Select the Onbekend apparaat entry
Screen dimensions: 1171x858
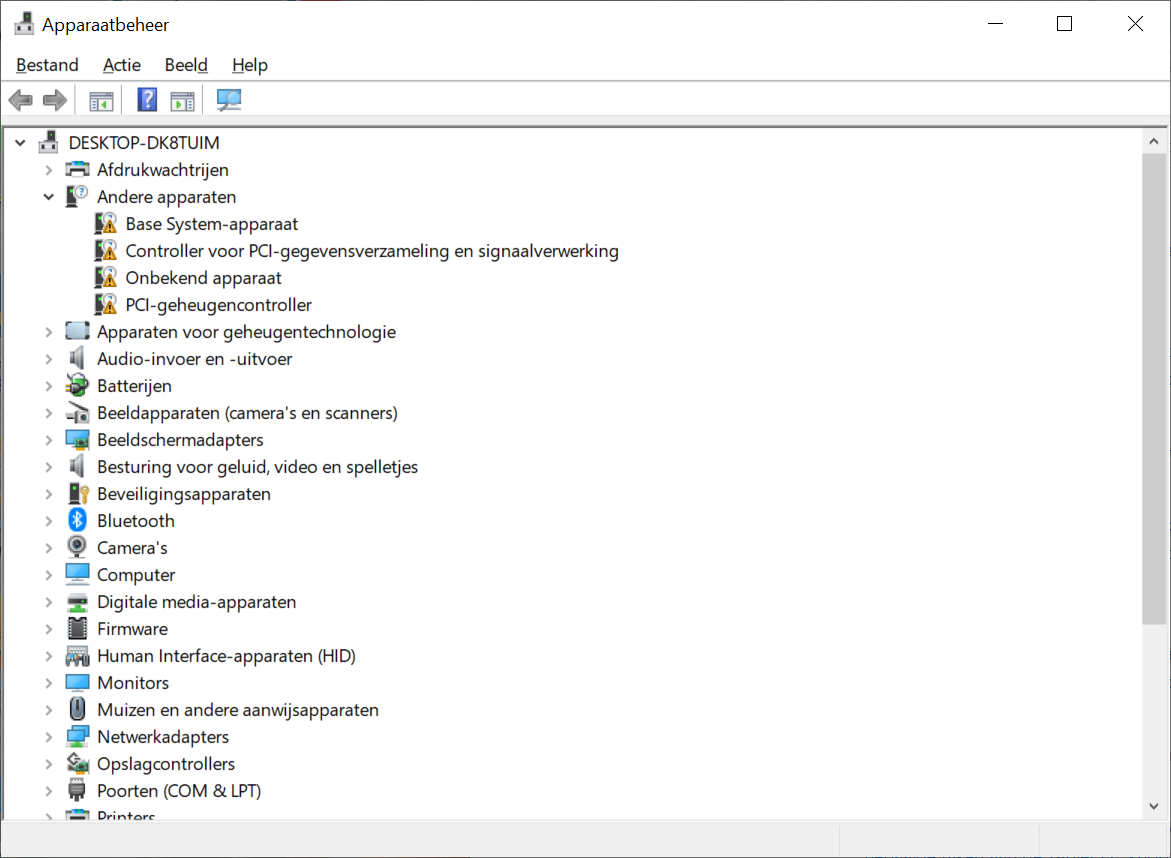[203, 278]
